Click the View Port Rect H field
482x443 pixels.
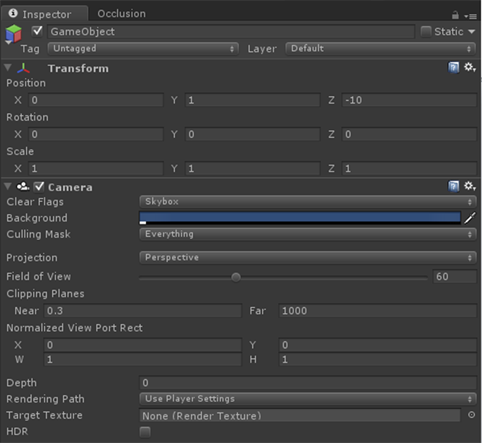pos(378,360)
